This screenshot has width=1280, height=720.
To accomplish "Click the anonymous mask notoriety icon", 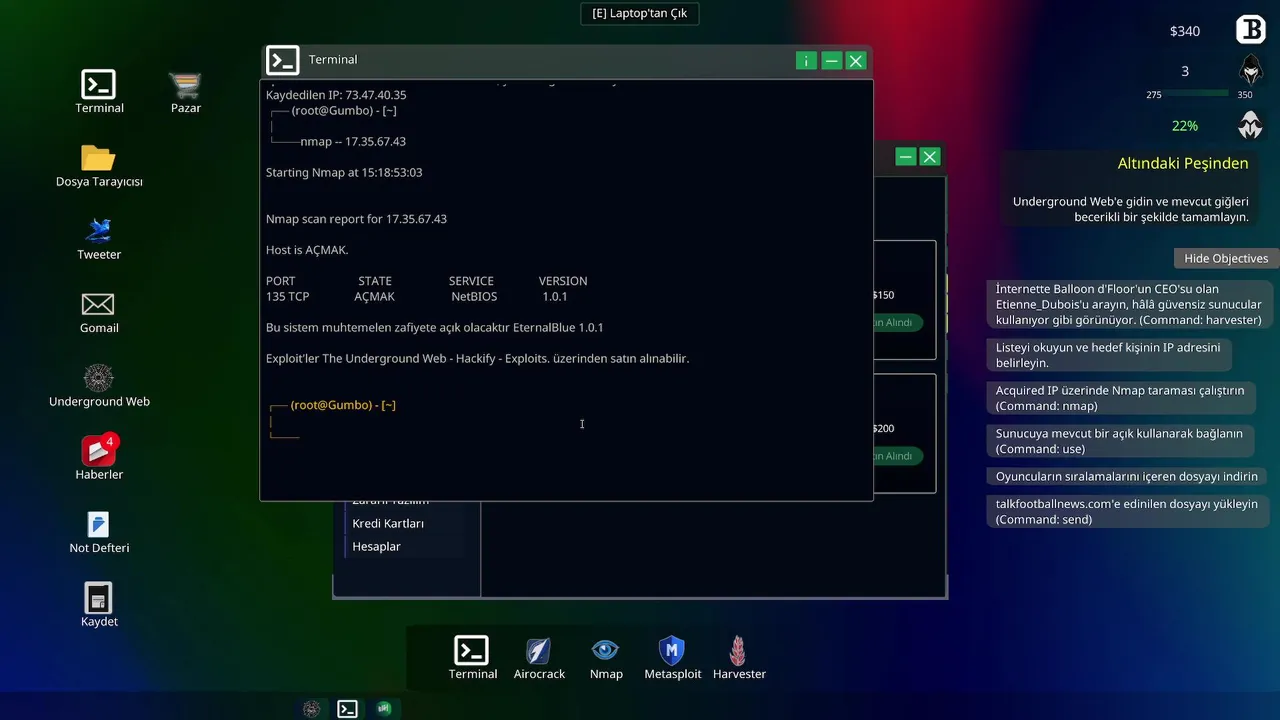I will click(1250, 126).
